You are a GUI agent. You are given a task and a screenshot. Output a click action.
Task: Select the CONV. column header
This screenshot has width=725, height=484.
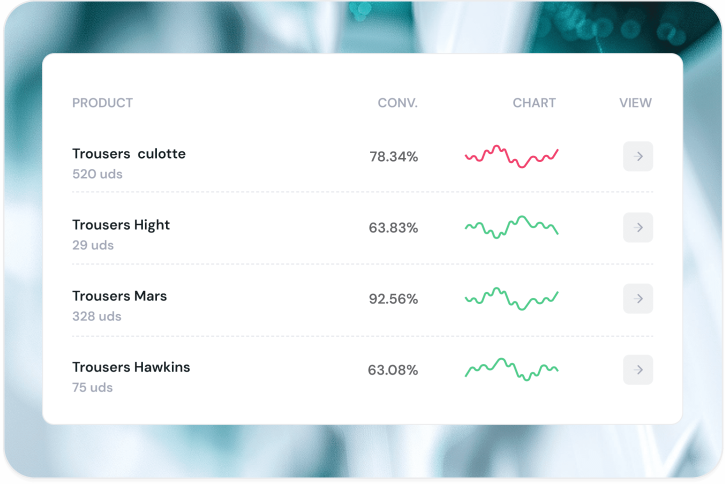(x=397, y=103)
